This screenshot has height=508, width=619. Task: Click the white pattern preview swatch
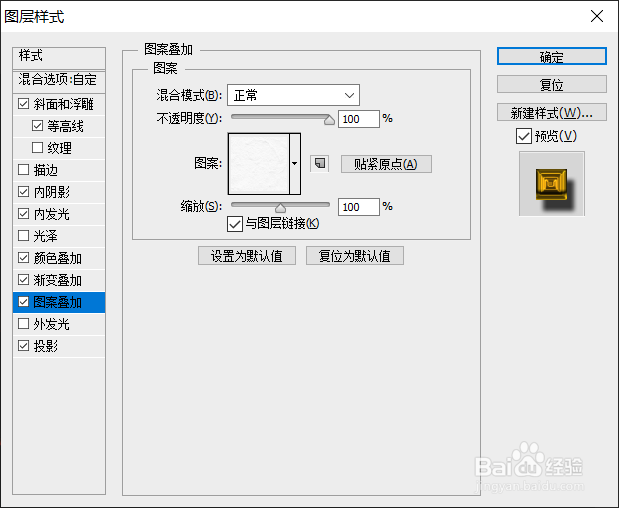click(x=259, y=163)
